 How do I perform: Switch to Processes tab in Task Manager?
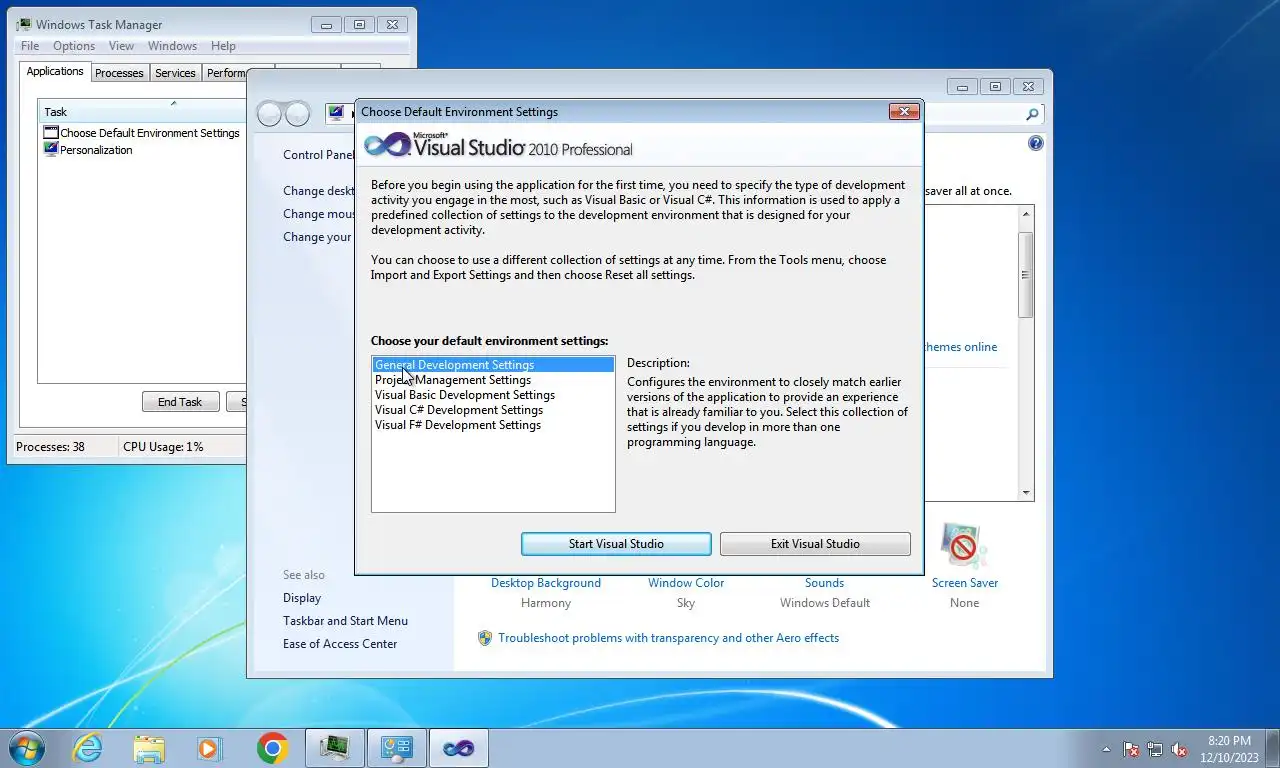119,73
